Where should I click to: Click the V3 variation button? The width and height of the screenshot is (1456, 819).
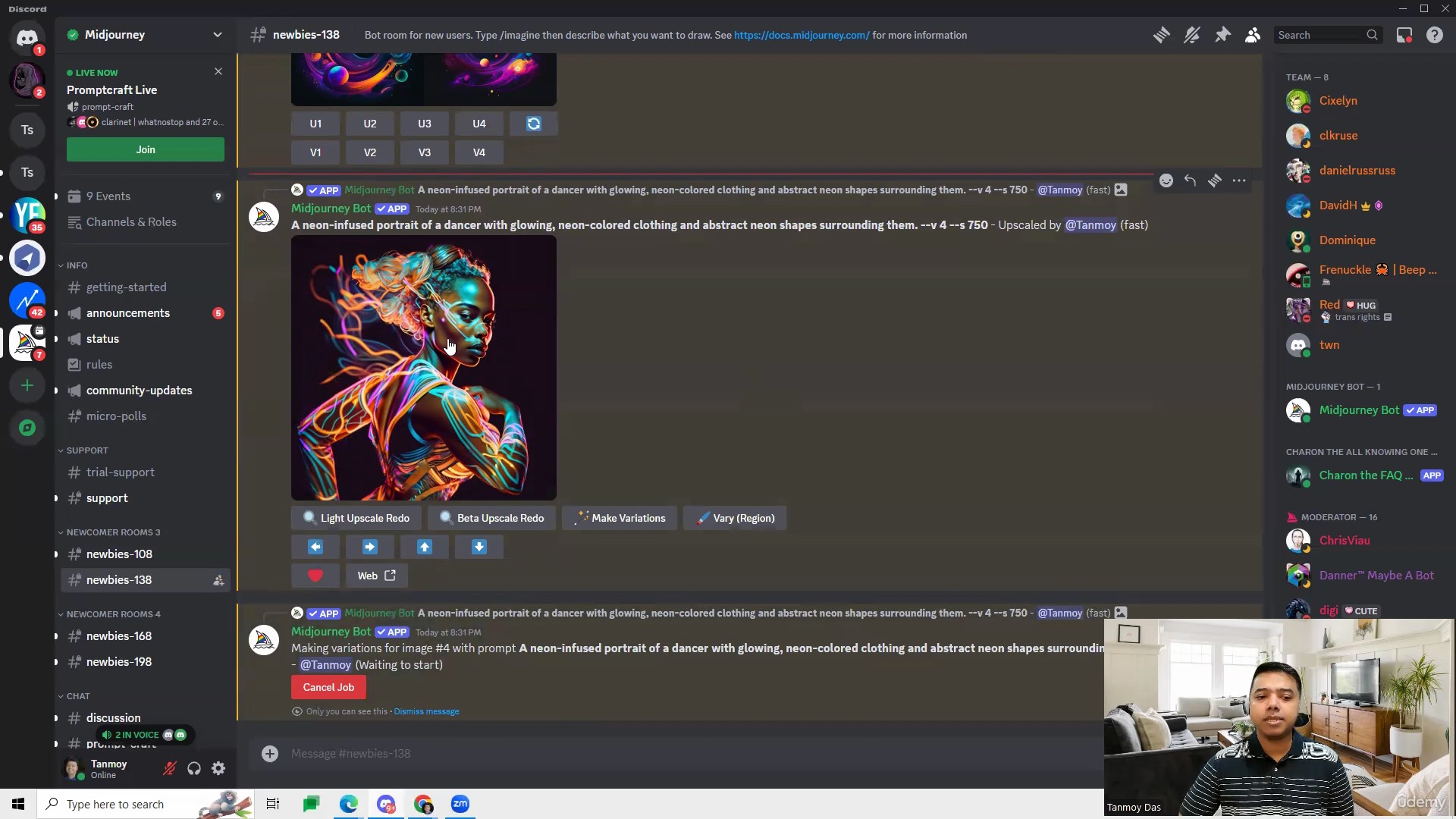coord(425,152)
